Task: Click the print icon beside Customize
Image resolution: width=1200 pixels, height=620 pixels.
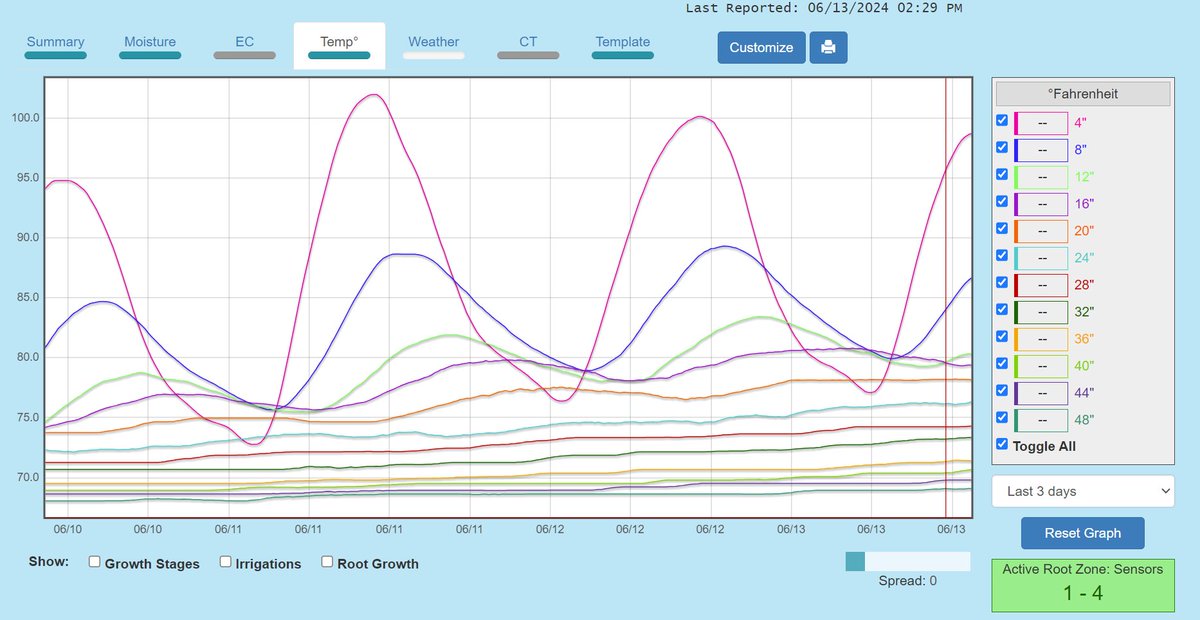Action: (x=828, y=47)
